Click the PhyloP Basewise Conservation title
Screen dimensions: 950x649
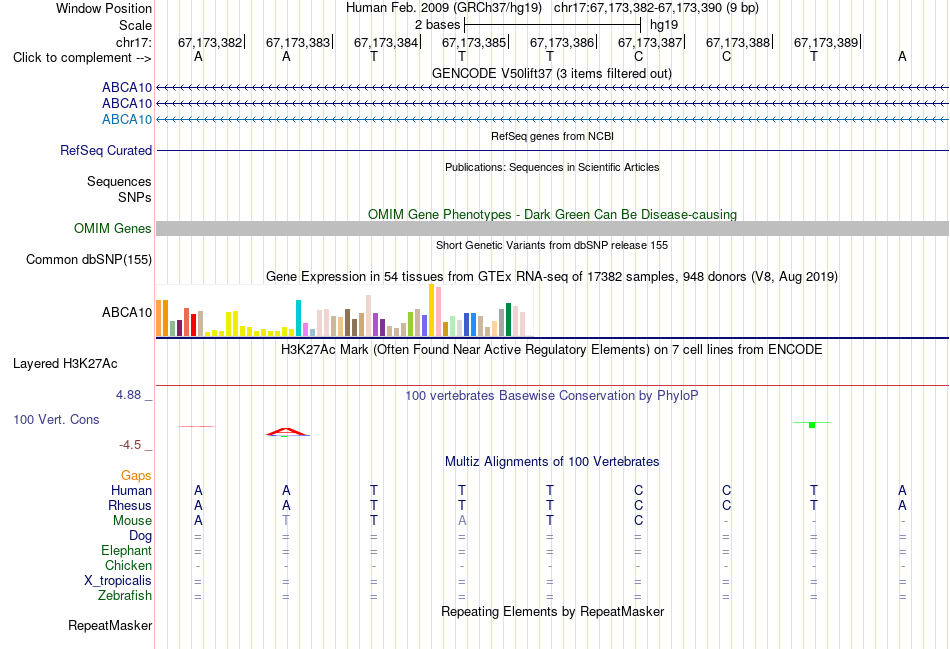pyautogui.click(x=551, y=396)
